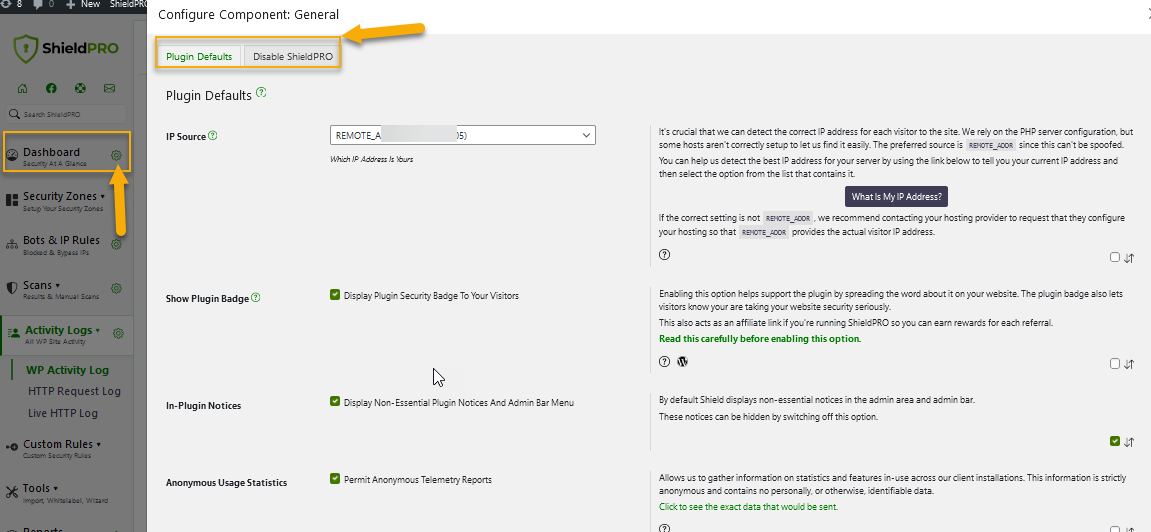
Task: Open Activity Logs gear settings icon
Action: point(118,333)
